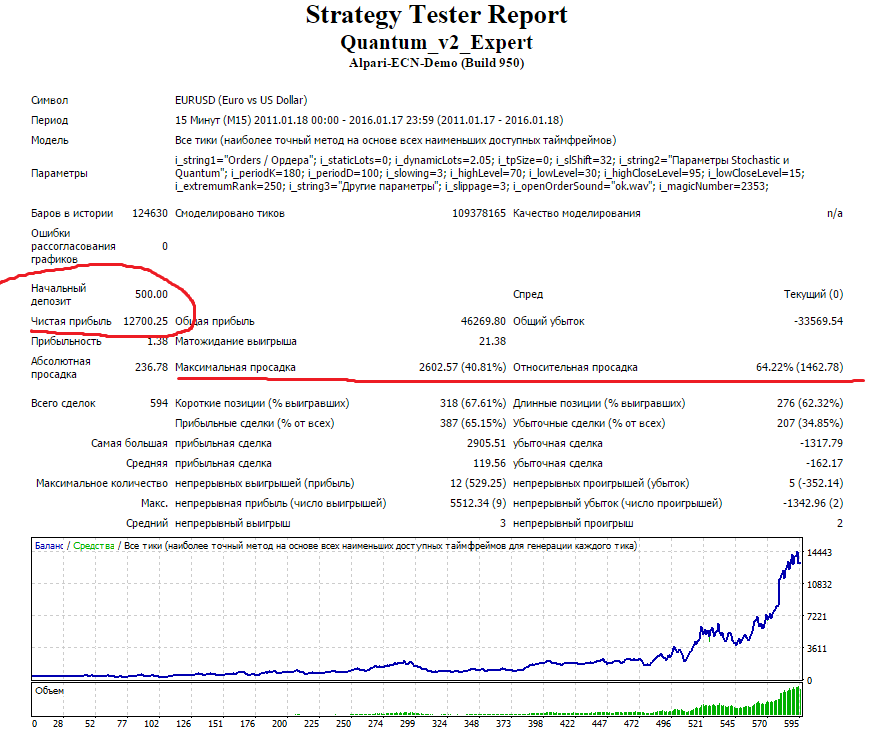
Task: Click the 299 tick on the trade axis
Action: (408, 724)
